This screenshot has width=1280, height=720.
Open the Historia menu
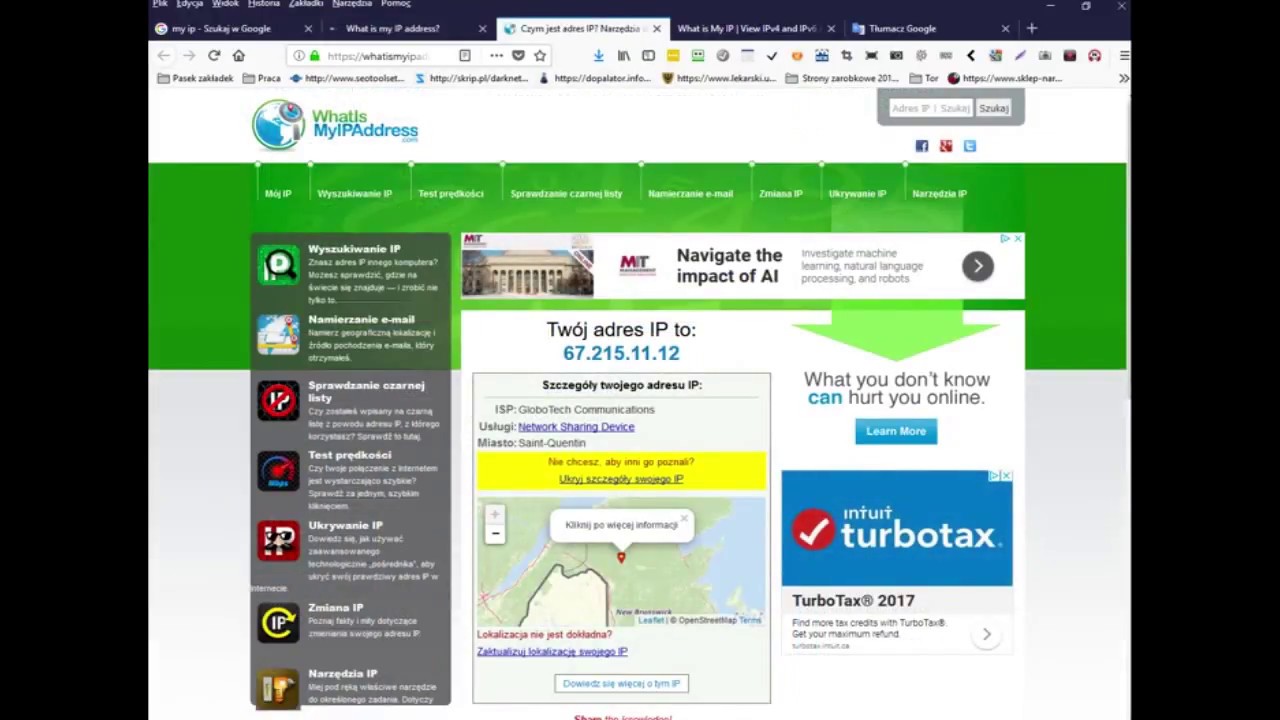(x=264, y=4)
